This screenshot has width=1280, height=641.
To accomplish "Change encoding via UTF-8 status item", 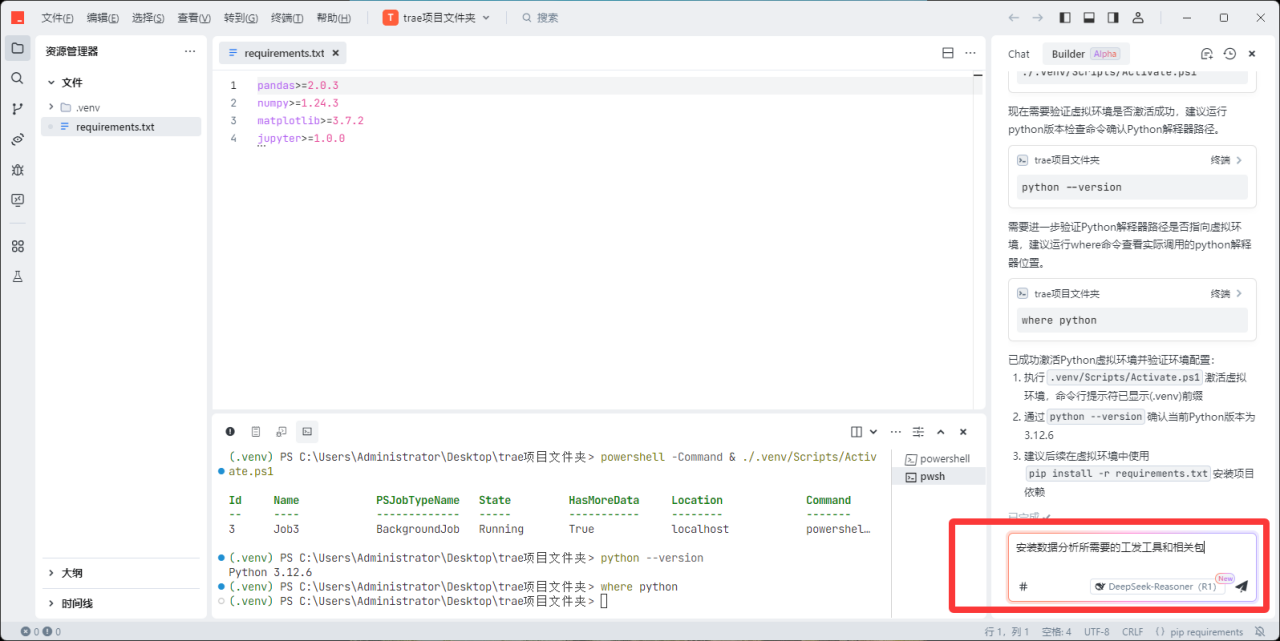I will (x=1096, y=632).
